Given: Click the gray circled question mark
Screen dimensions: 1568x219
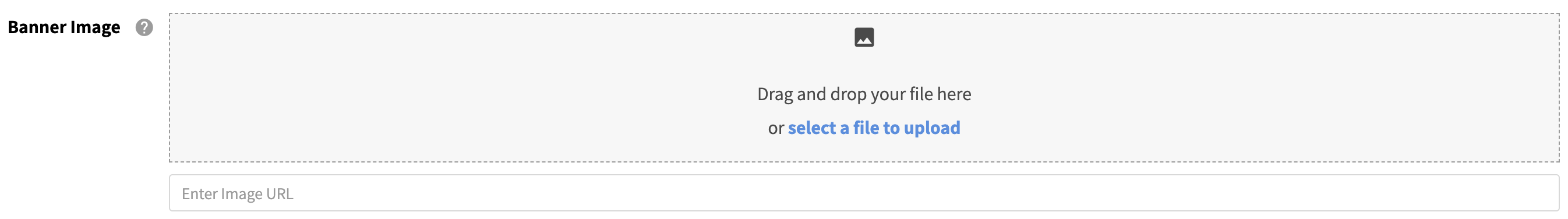Looking at the screenshot, I should [144, 27].
